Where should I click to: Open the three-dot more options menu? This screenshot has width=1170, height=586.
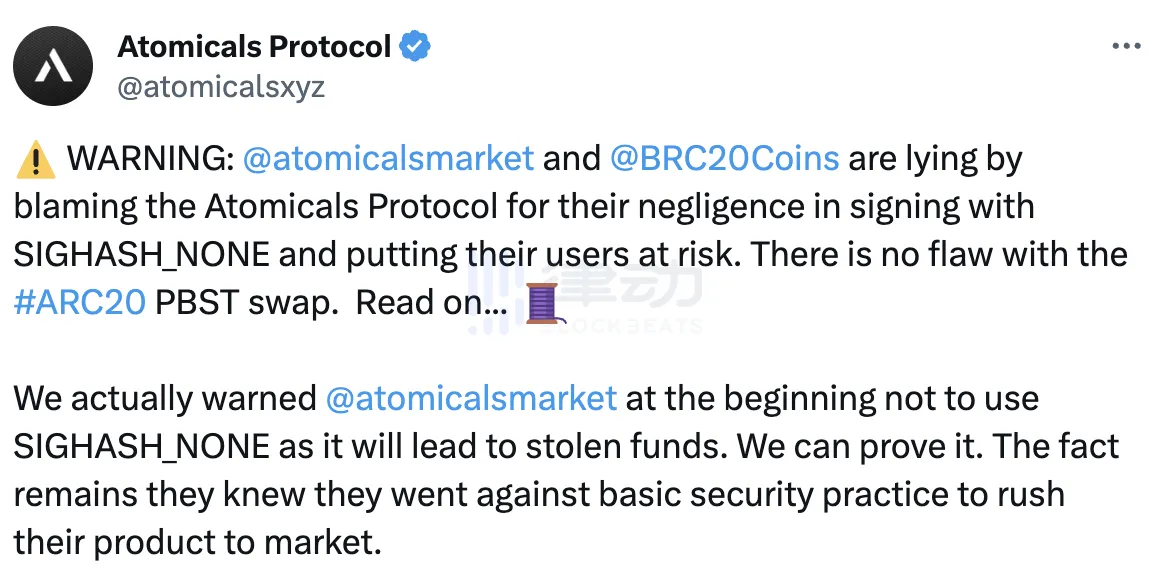pos(1127,47)
